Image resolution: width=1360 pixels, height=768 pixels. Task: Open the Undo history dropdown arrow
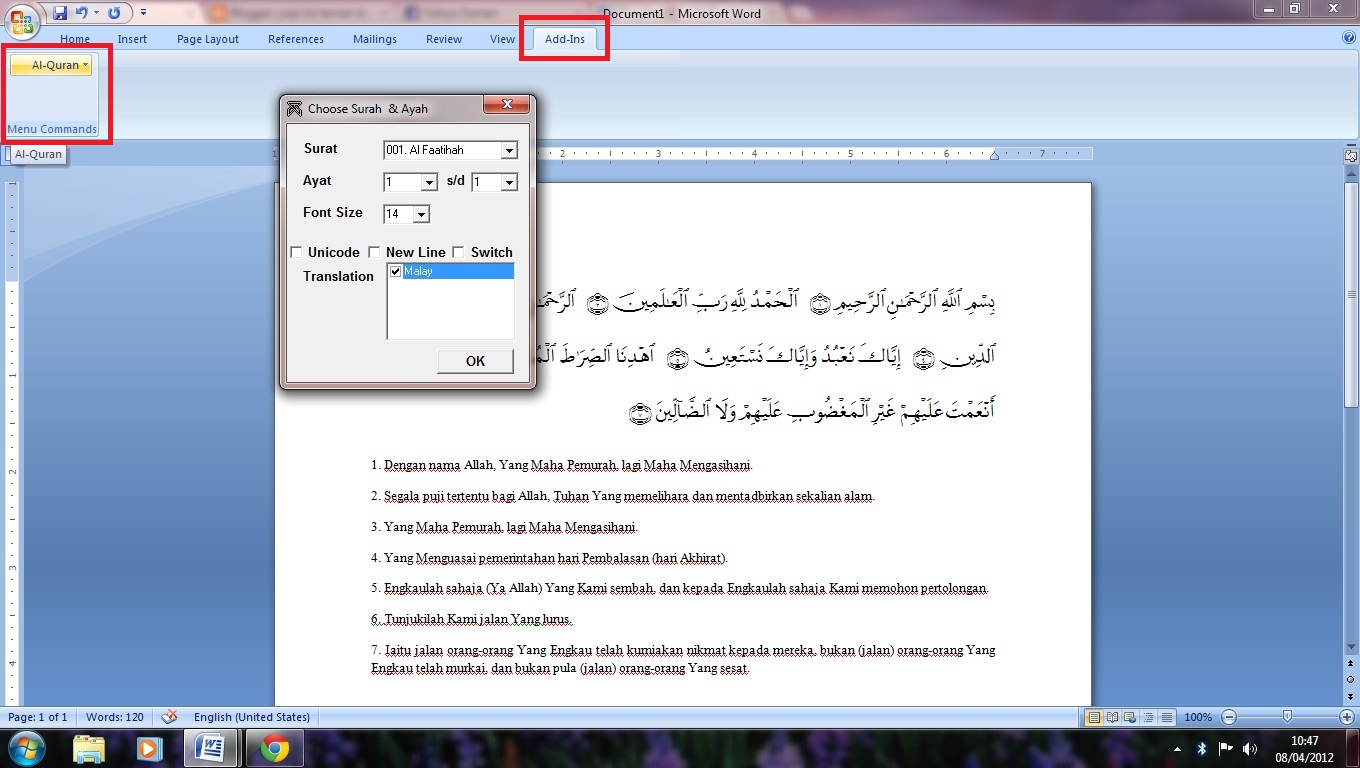tap(96, 13)
